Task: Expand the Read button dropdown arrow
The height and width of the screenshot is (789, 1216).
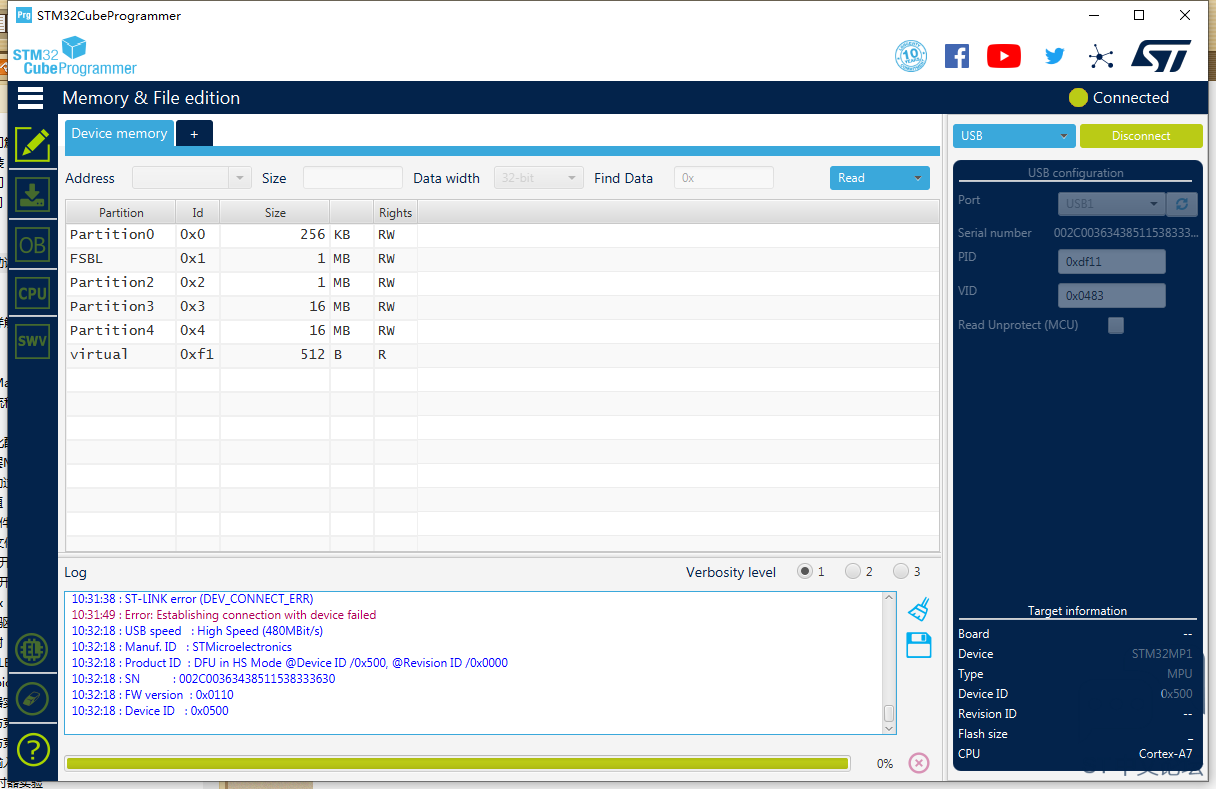Action: [x=917, y=178]
